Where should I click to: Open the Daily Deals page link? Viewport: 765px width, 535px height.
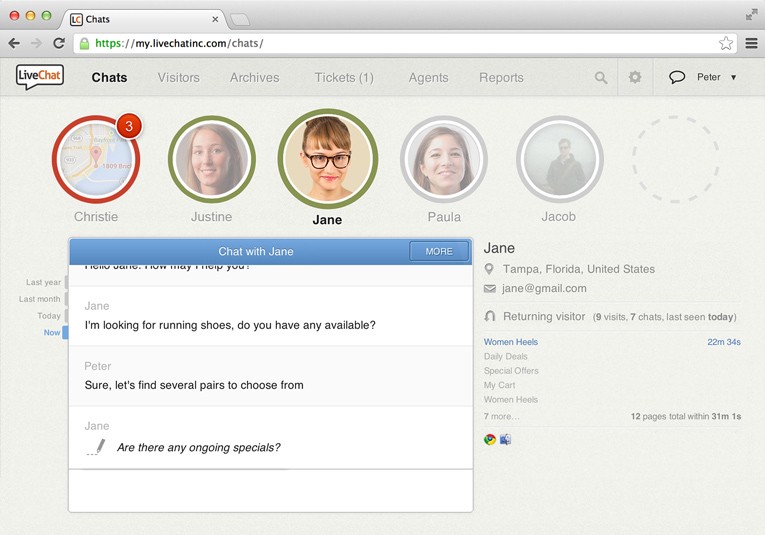505,357
